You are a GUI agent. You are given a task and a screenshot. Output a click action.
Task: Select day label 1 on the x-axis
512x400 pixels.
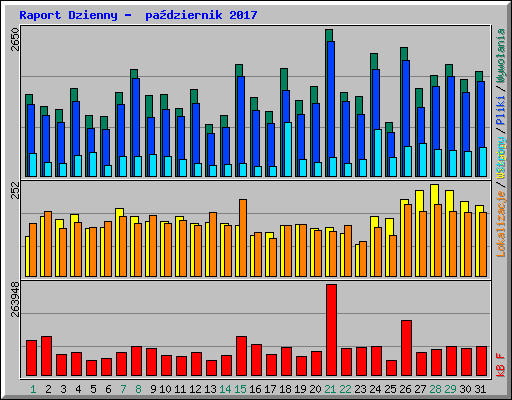[x=33, y=389]
